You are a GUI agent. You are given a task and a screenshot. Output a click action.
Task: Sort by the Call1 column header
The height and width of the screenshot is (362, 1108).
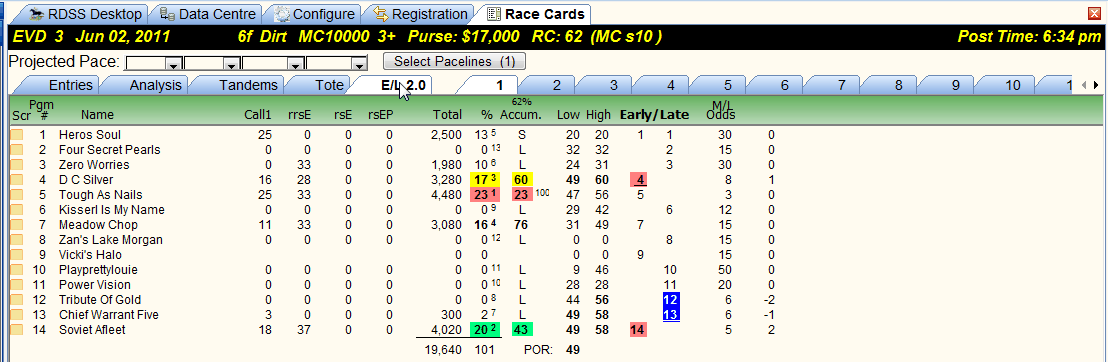pos(258,115)
